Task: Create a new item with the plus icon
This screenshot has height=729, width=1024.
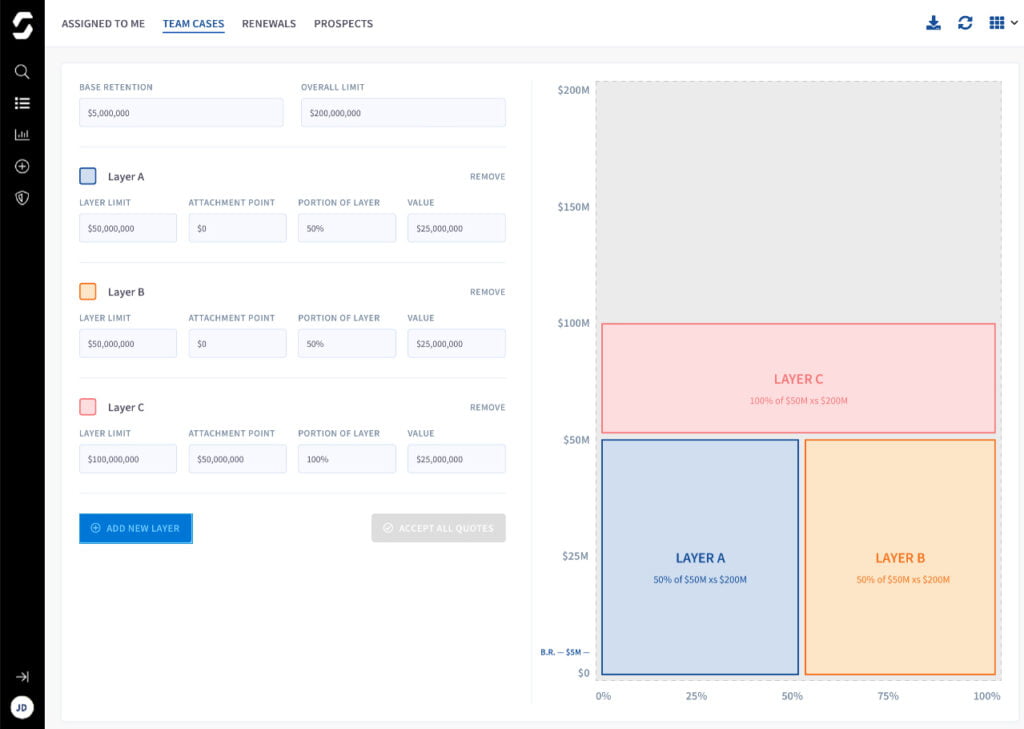Action: point(22,166)
